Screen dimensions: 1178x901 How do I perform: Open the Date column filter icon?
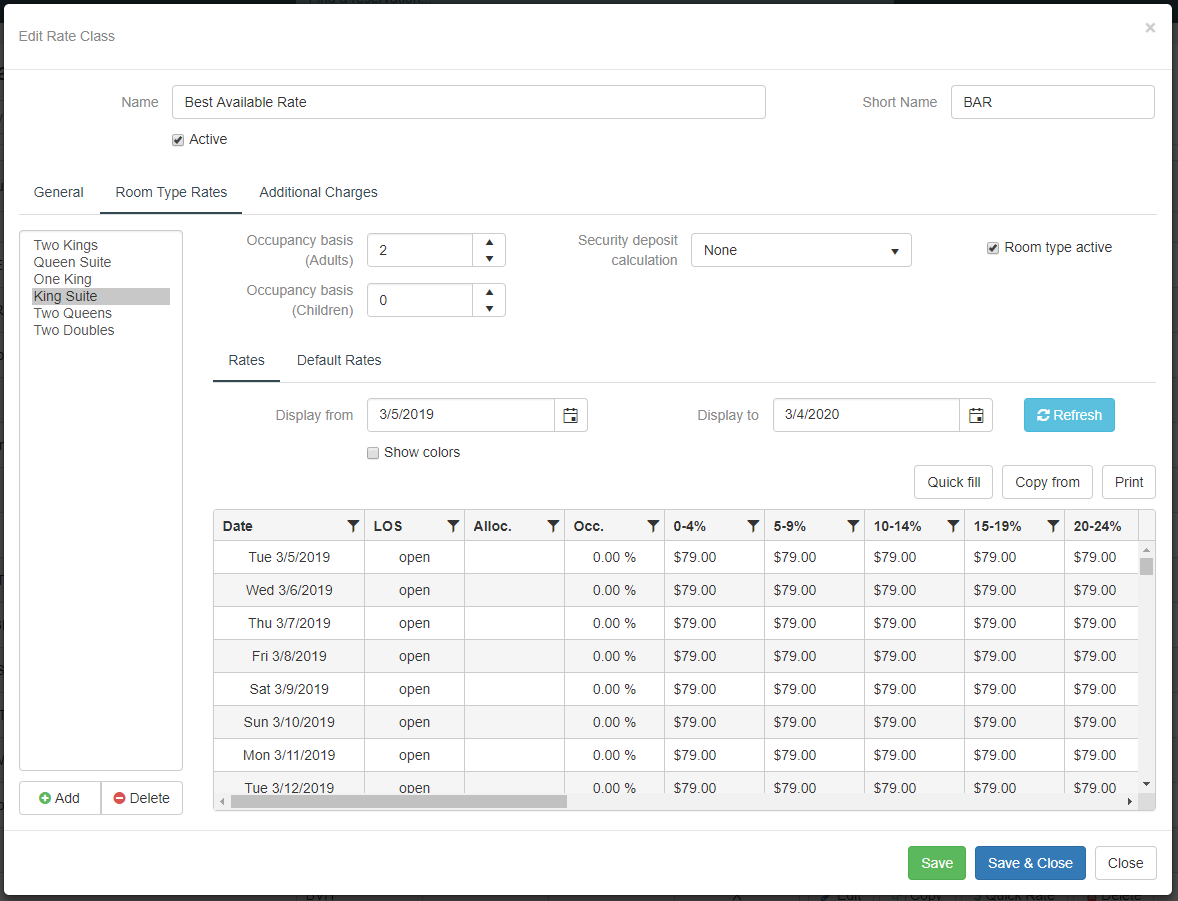tap(353, 526)
